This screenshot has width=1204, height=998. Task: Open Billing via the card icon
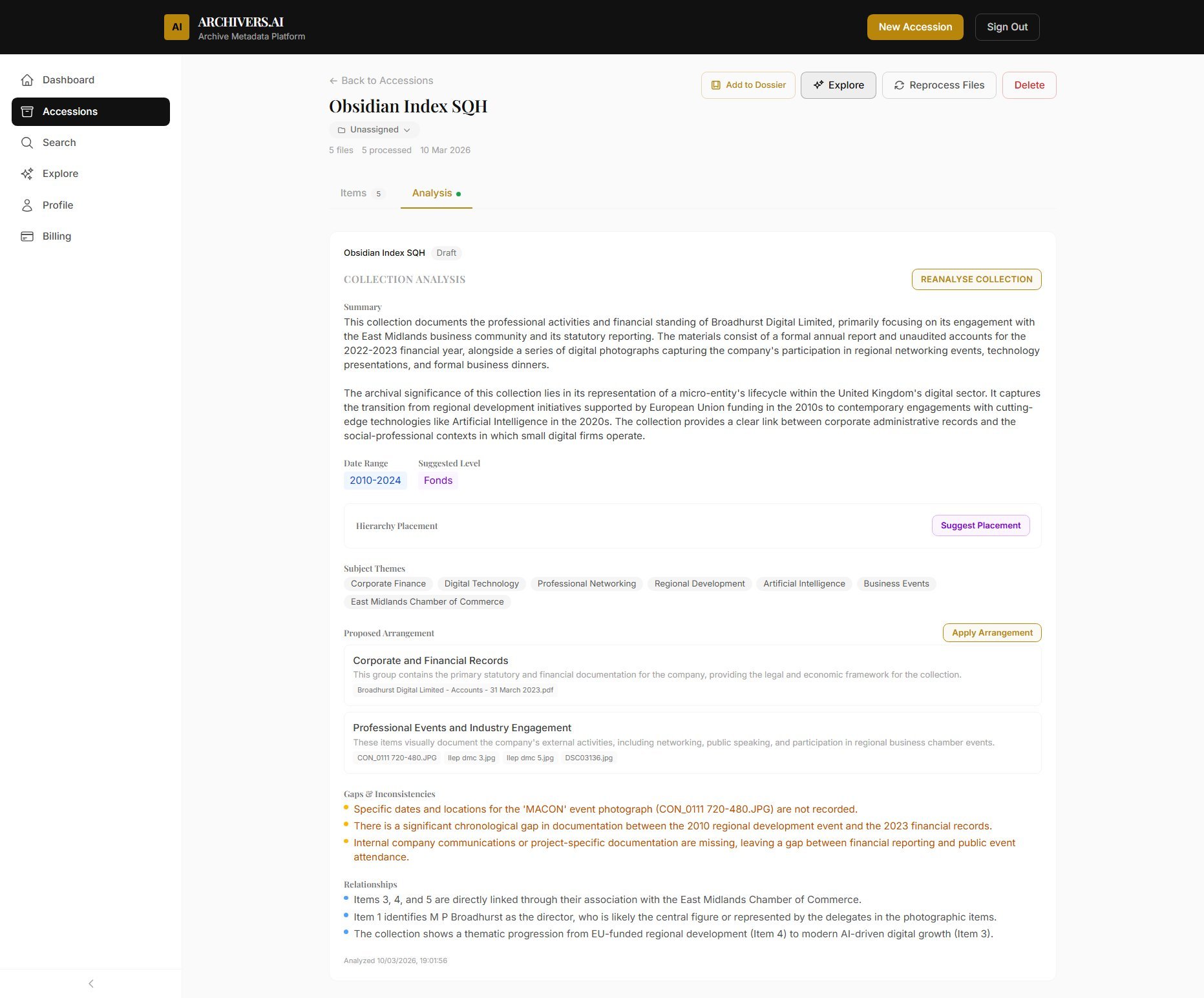[26, 236]
